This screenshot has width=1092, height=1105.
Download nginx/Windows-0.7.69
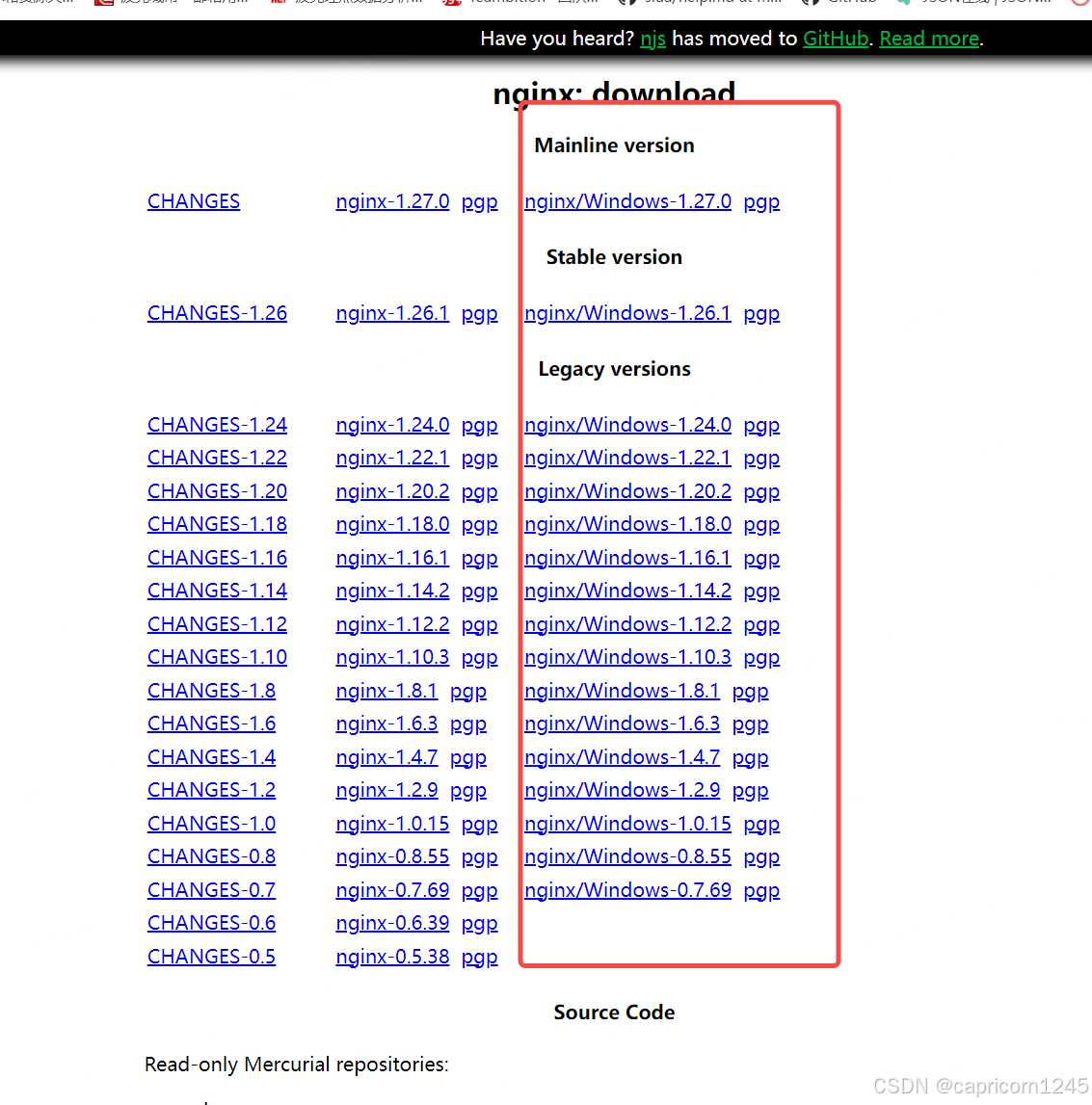click(627, 890)
